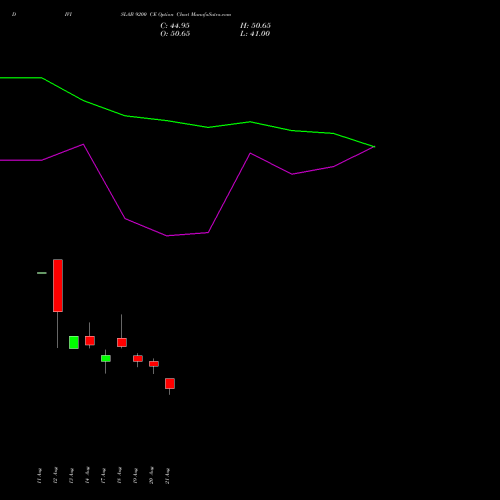The height and width of the screenshot is (500, 500).
Task: Select the red candle for 14 Aug
Action: (x=90, y=341)
